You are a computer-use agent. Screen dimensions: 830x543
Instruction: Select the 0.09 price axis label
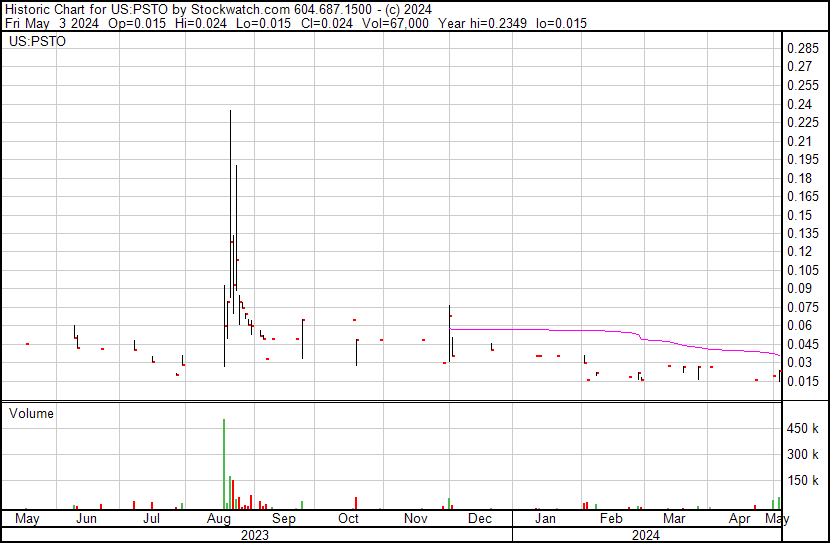tap(799, 288)
